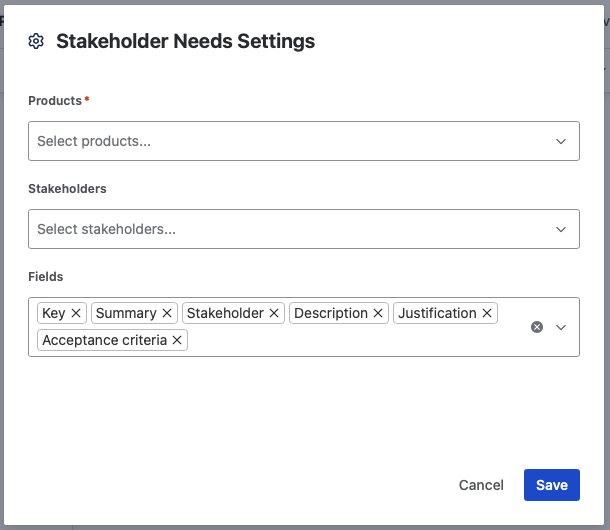Expand the Stakeholders dropdown chevron
The image size is (610, 530).
(561, 229)
